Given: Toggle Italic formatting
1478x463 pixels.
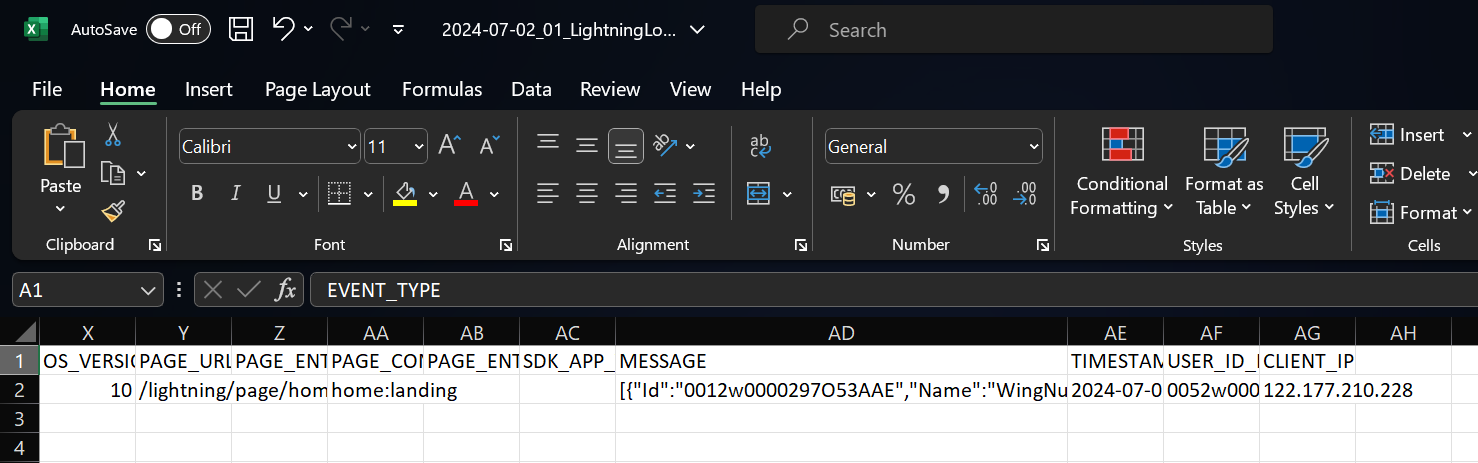Looking at the screenshot, I should [x=236, y=194].
